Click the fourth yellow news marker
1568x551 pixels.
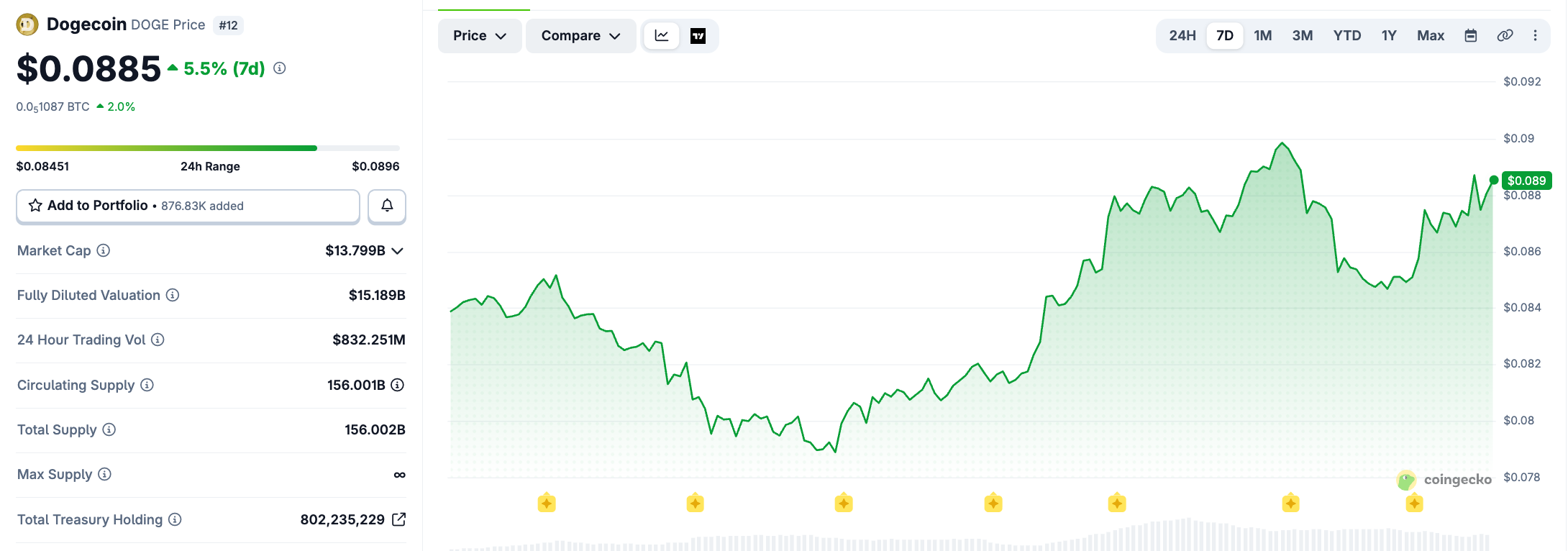pyautogui.click(x=993, y=503)
